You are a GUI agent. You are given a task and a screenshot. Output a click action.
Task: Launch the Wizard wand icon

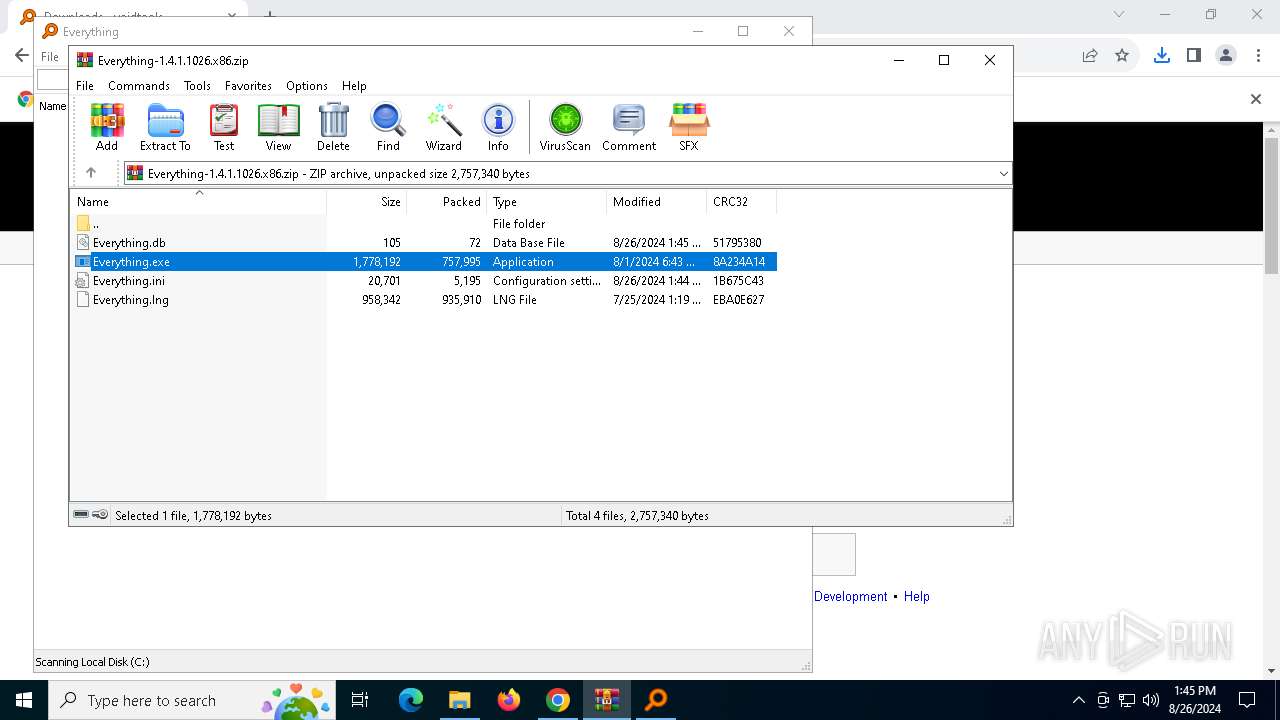click(x=444, y=126)
